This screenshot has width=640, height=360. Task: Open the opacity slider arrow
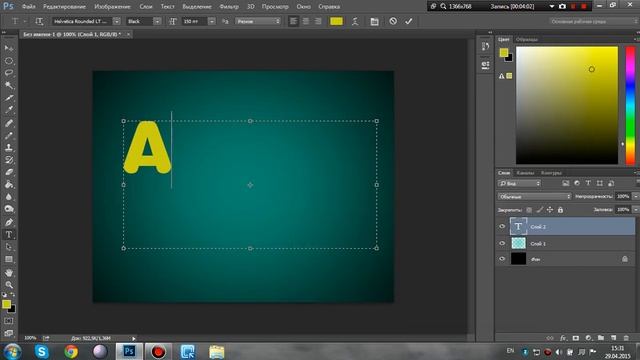pyautogui.click(x=635, y=196)
